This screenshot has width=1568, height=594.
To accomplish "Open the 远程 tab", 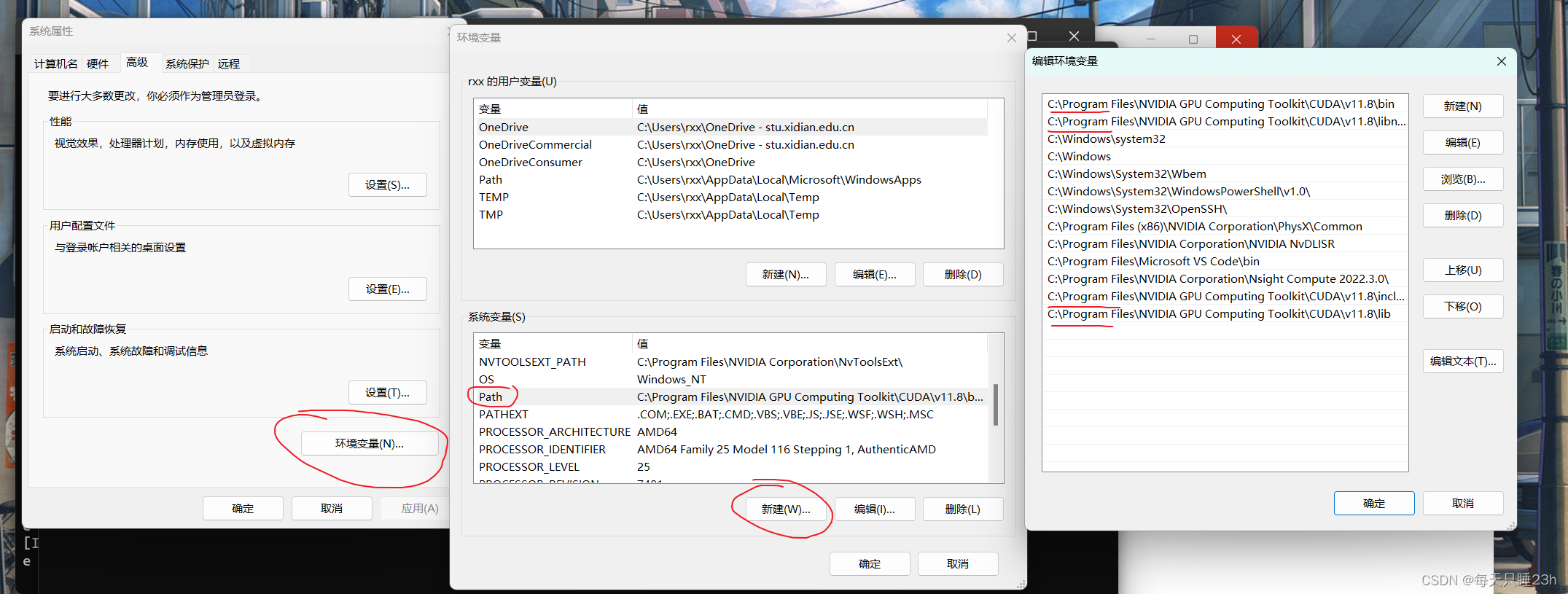I will point(229,63).
